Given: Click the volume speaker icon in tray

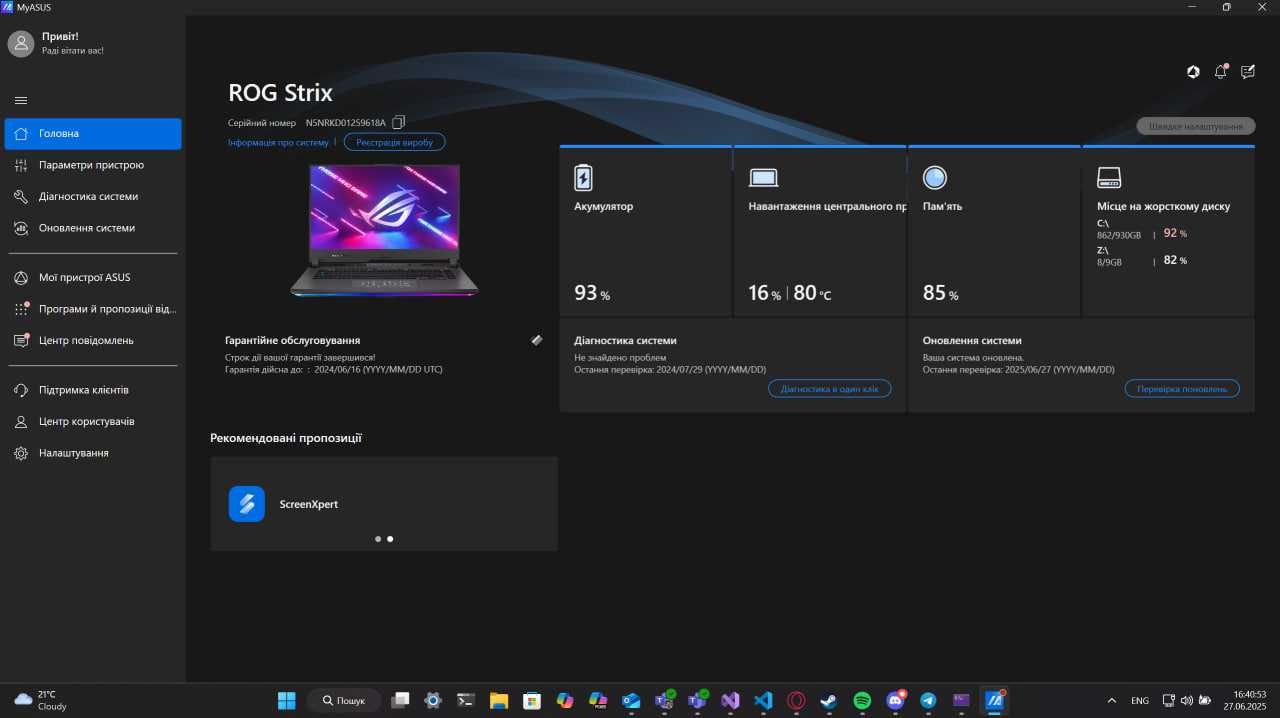Looking at the screenshot, I should (1187, 700).
